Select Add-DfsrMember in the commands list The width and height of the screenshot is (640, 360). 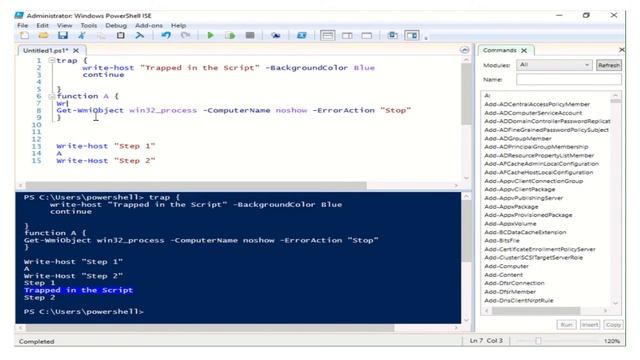[510, 292]
